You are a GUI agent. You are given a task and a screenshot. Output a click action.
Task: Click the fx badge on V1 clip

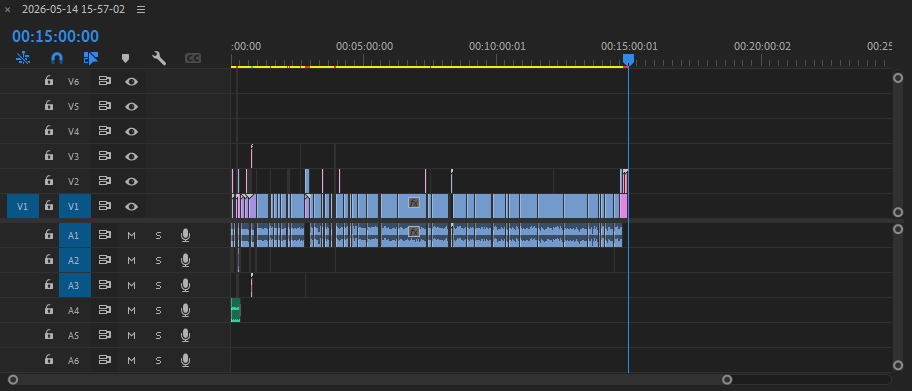pyautogui.click(x=414, y=202)
